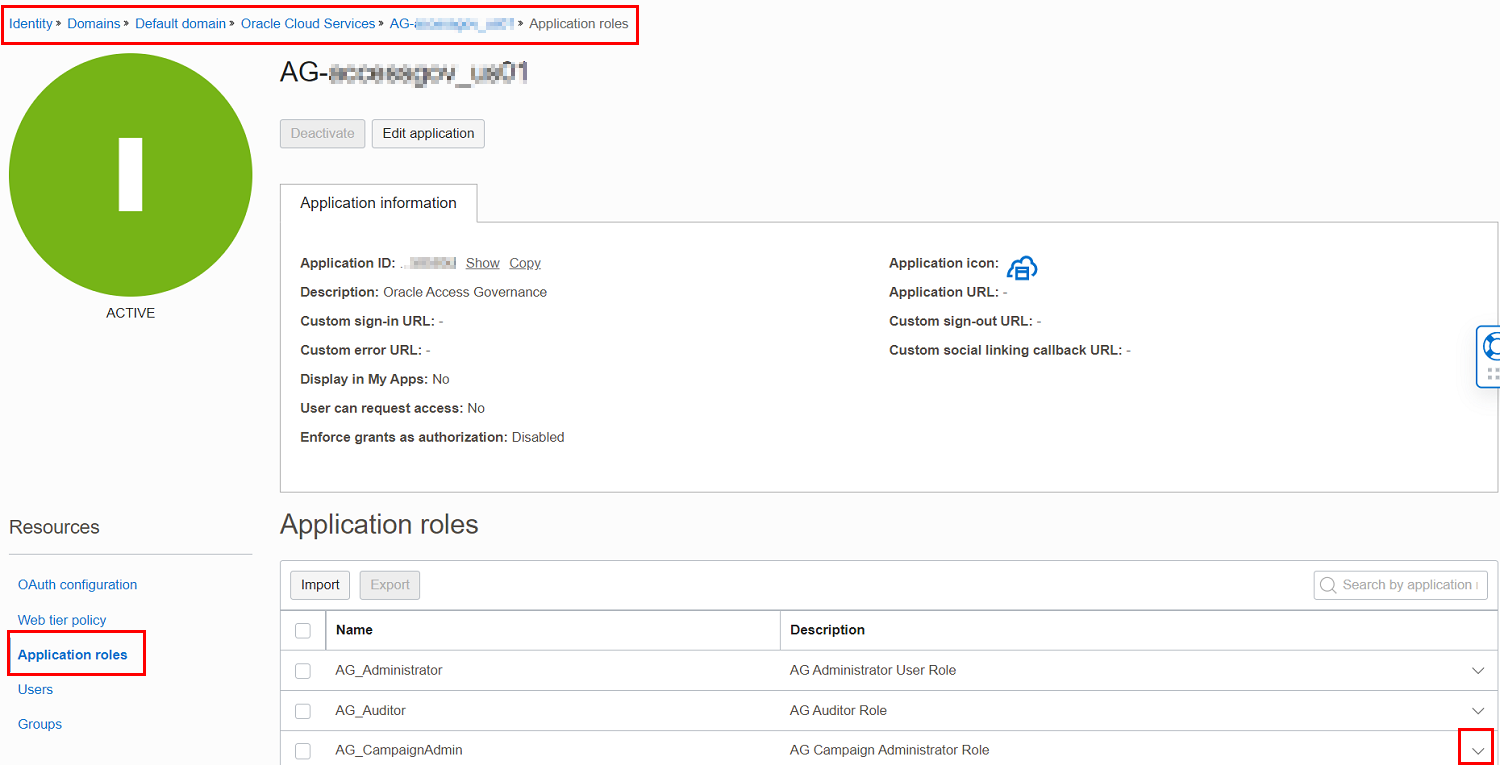Click the green ACTIVE status circle
Screen dimensions: 1500x765
(x=131, y=175)
